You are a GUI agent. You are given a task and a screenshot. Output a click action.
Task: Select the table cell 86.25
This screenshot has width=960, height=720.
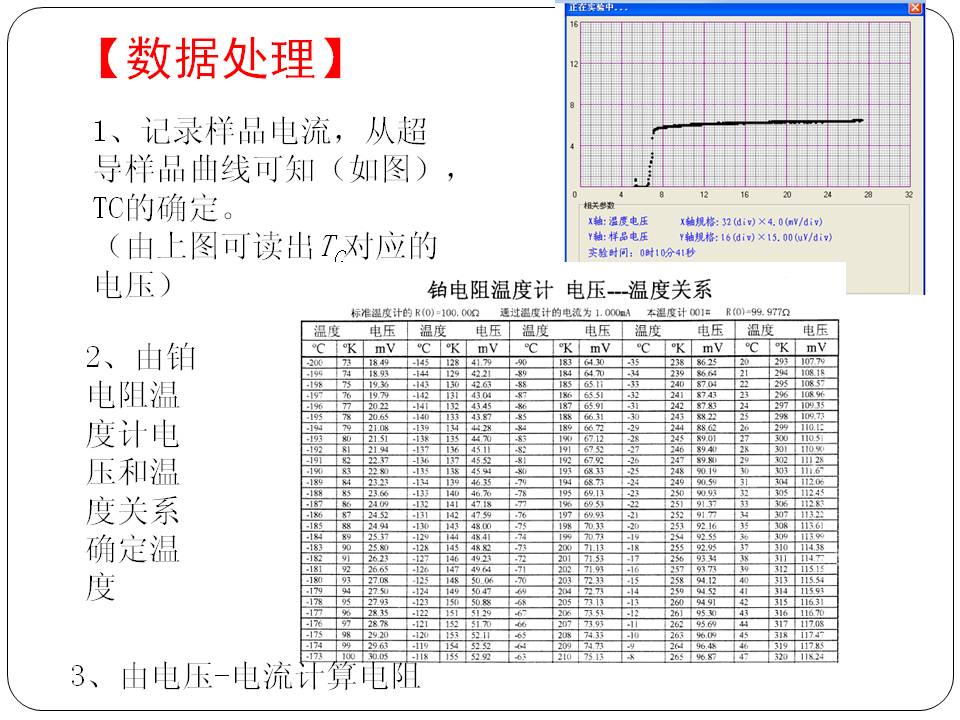coord(706,362)
